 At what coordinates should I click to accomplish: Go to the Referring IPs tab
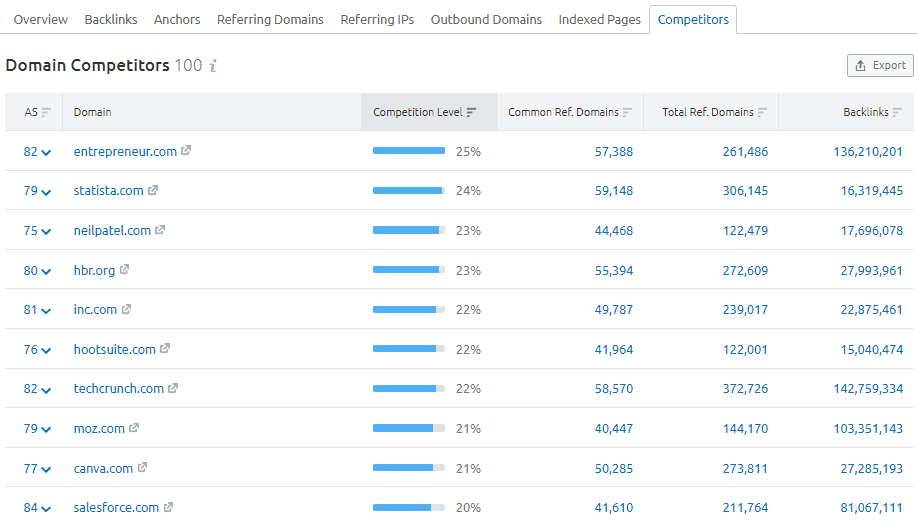click(x=377, y=19)
